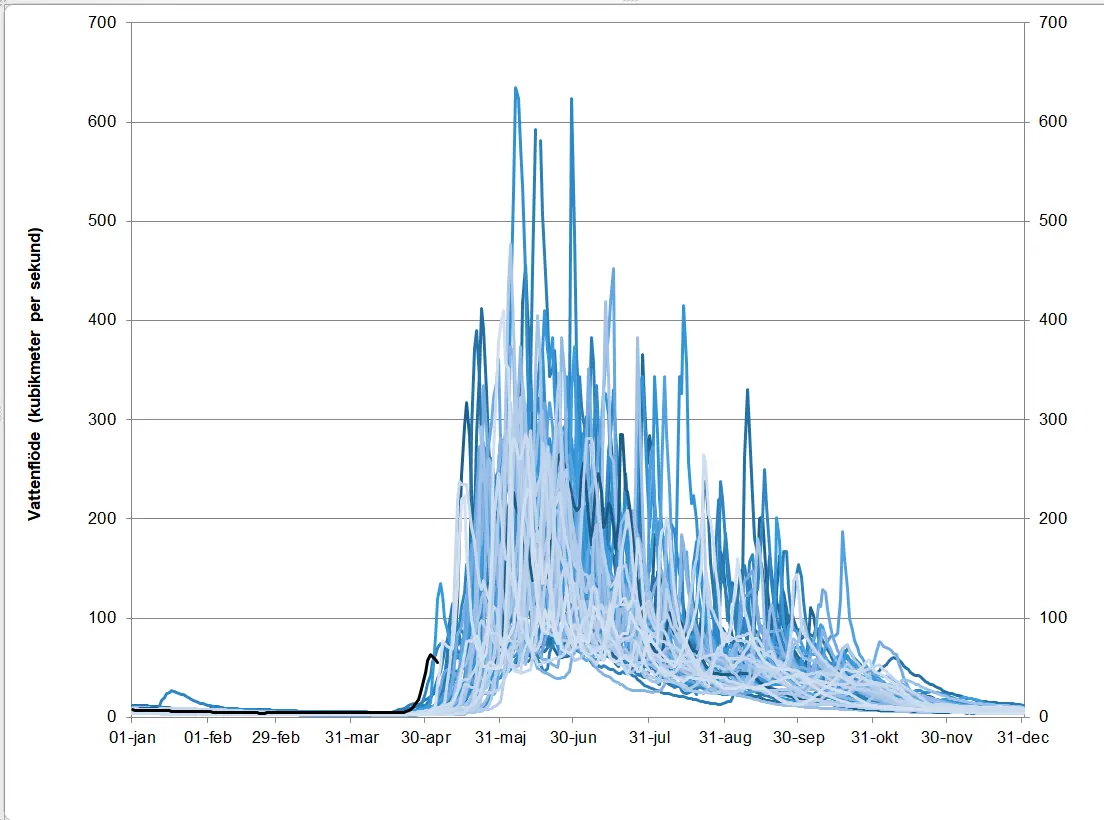This screenshot has height=820, width=1104.
Task: Click the 0 label on right axis
Action: pyautogui.click(x=1045, y=717)
